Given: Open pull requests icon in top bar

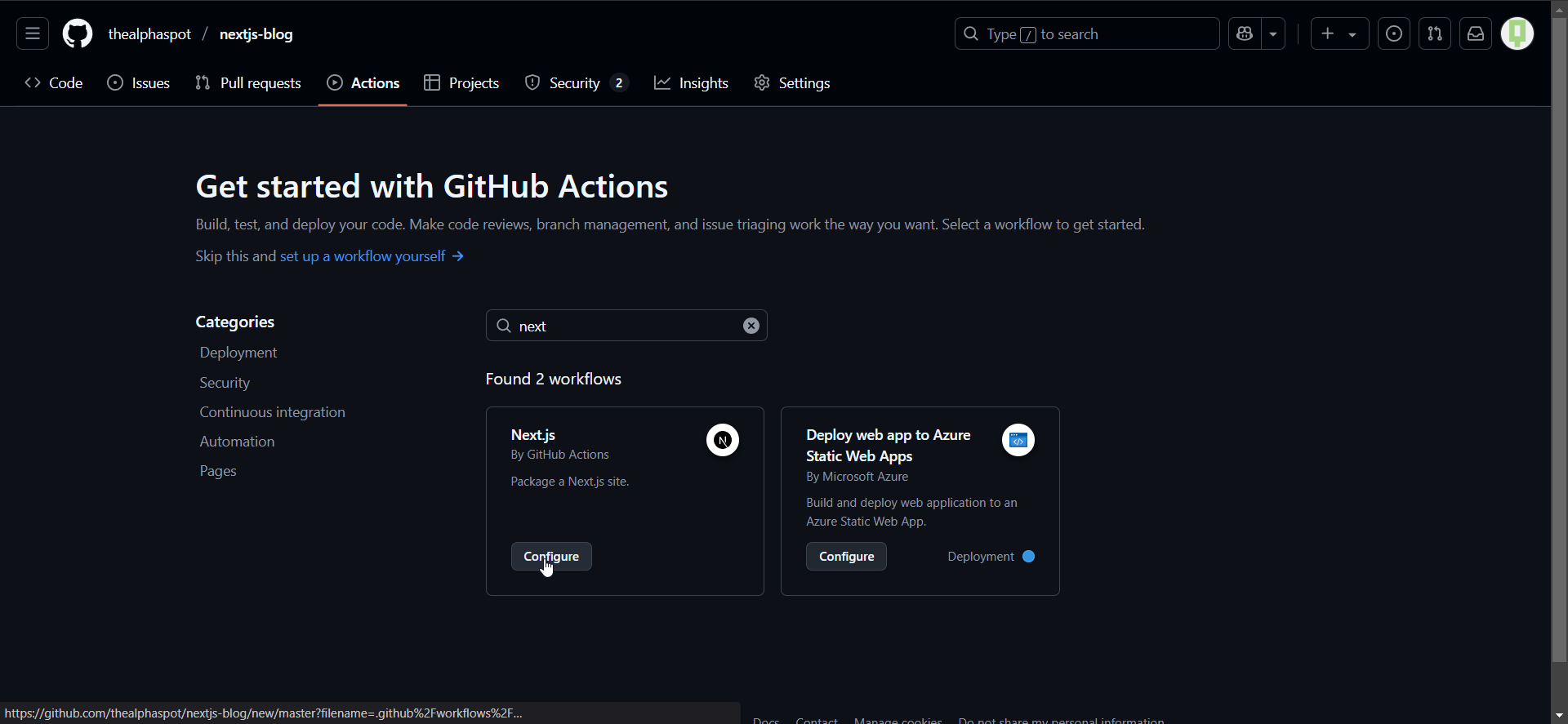Looking at the screenshot, I should click(x=1435, y=33).
